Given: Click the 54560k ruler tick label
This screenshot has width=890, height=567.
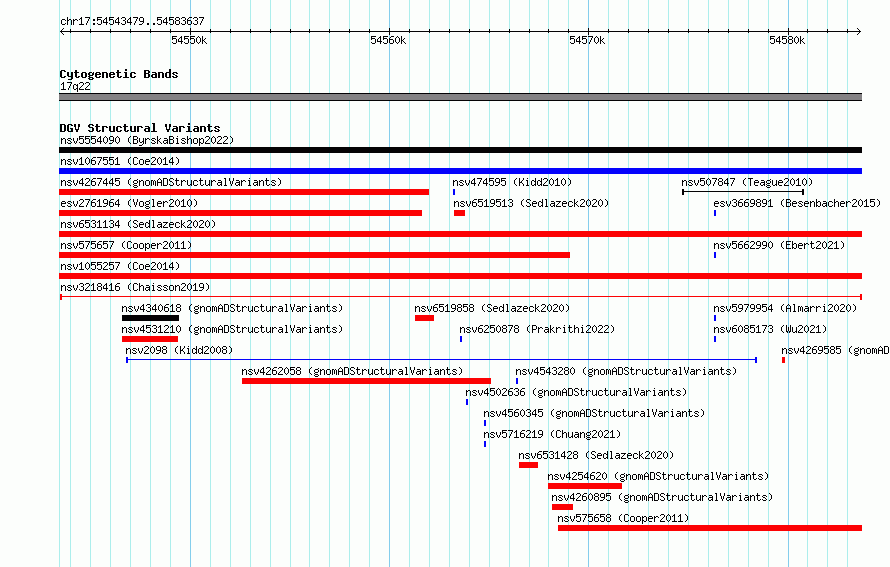Looking at the screenshot, I should click(x=388, y=40).
